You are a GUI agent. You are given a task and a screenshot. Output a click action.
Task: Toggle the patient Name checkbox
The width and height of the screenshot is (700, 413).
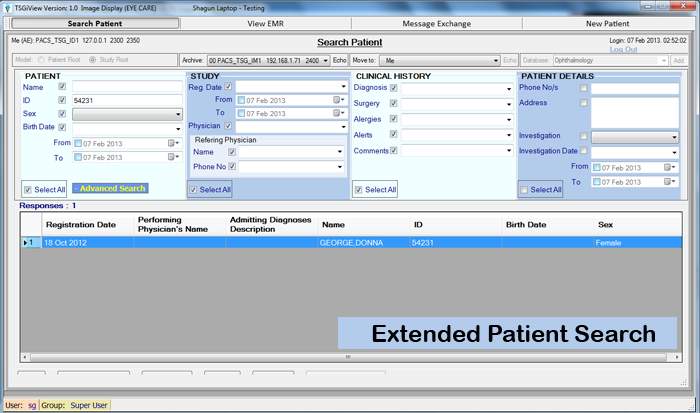[62, 86]
